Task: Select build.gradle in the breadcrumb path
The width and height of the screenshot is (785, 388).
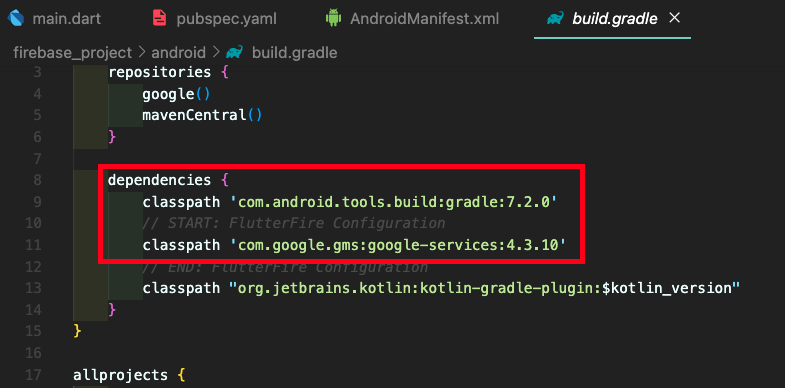Action: click(294, 53)
